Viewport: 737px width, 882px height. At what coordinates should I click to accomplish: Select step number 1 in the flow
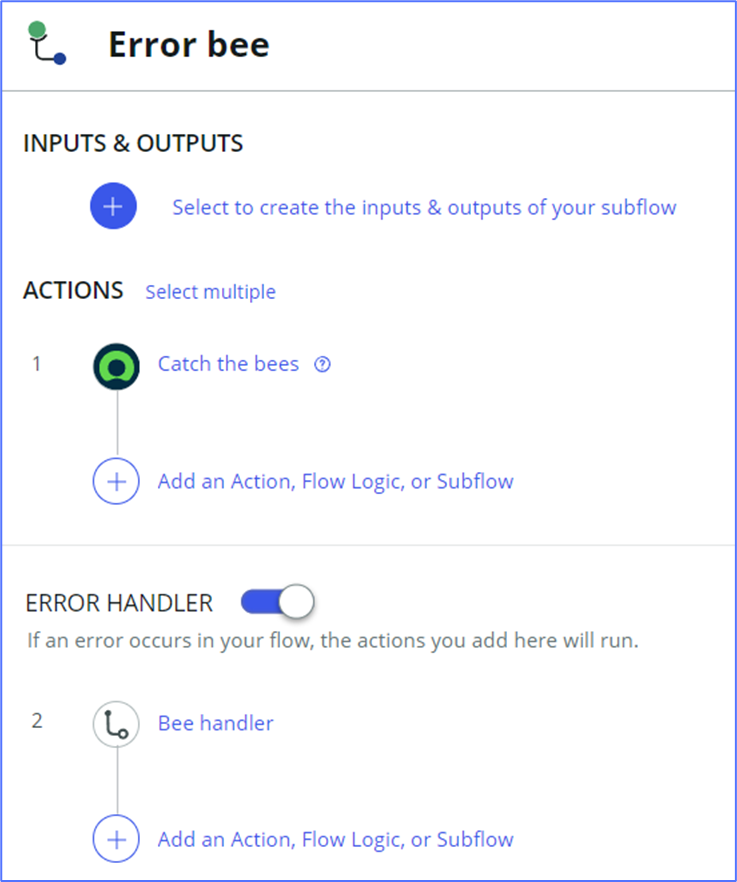(x=37, y=363)
